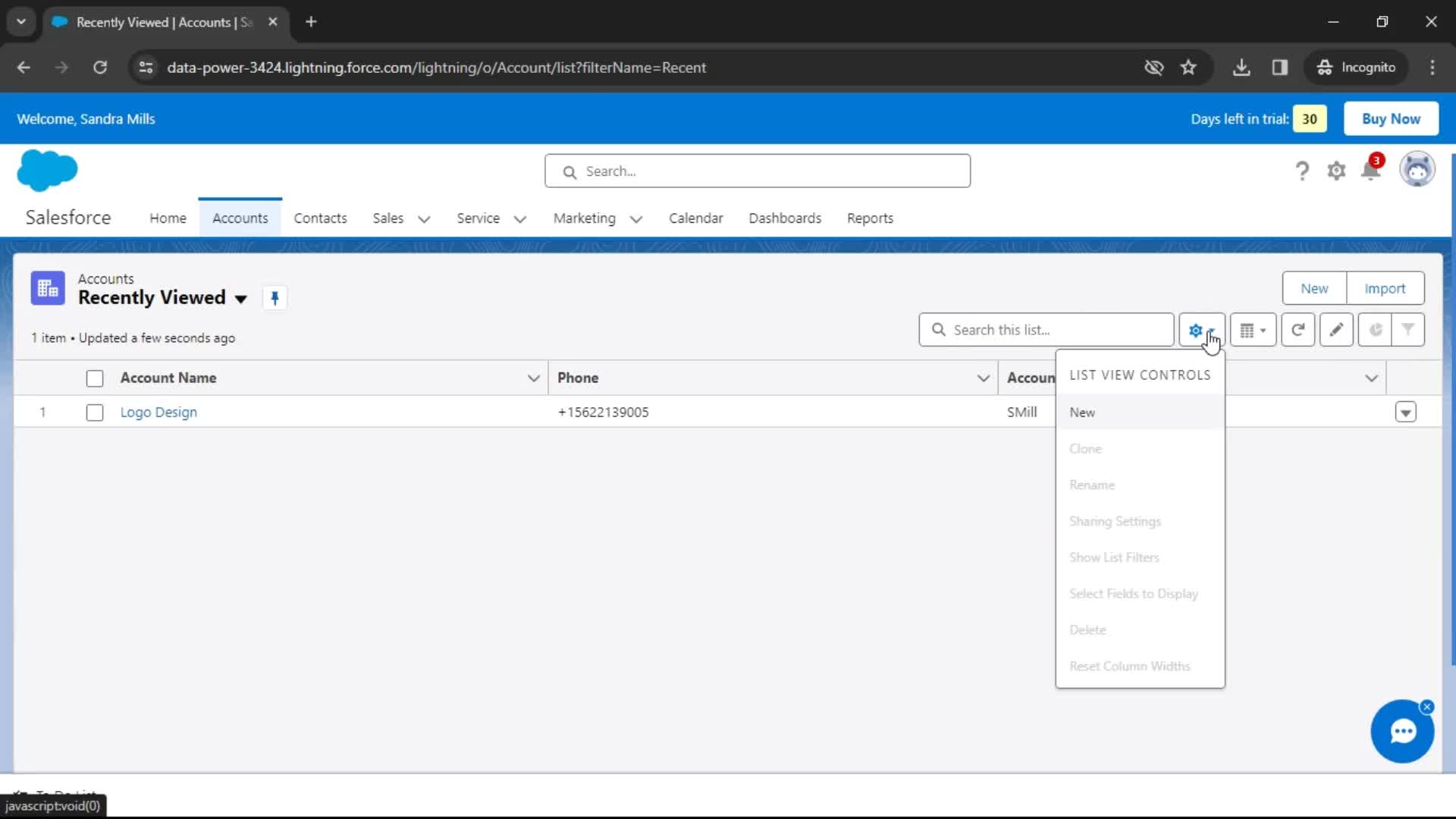Viewport: 1456px width, 819px height.
Task: Click the Accounts building icon
Action: pos(48,288)
